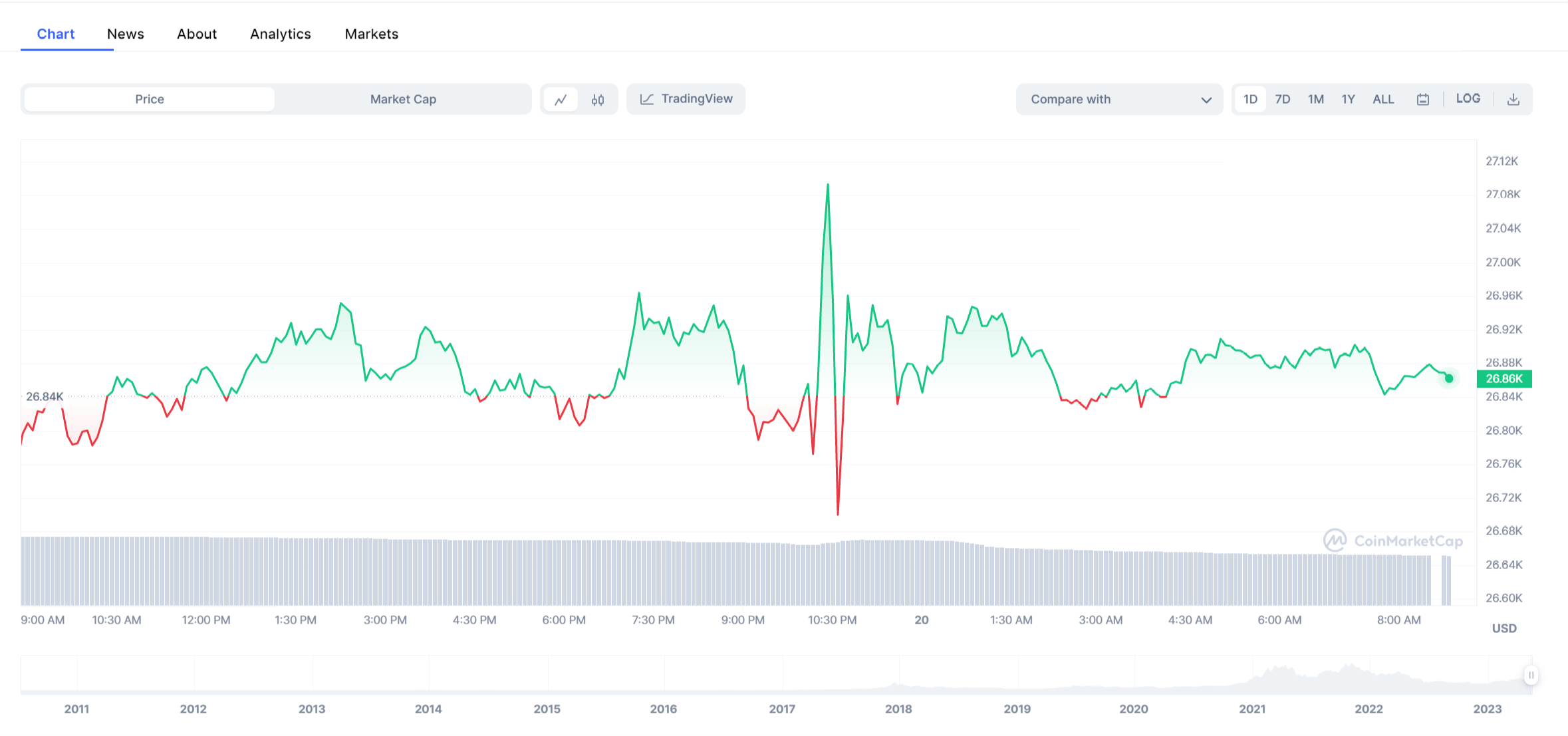
Task: Click the 26.84K opening price label
Action: (x=45, y=397)
